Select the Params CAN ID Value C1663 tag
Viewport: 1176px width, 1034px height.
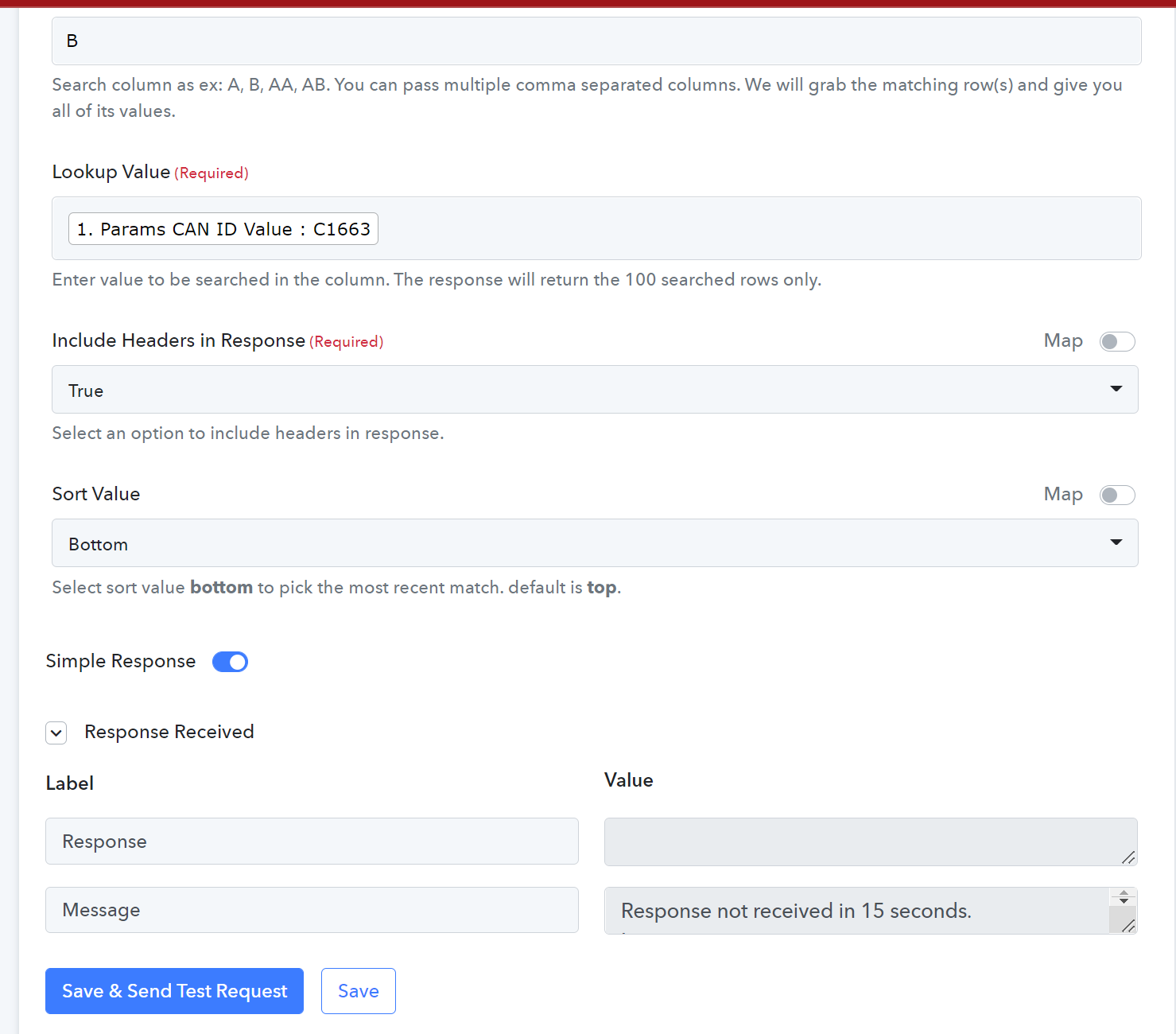(x=223, y=229)
